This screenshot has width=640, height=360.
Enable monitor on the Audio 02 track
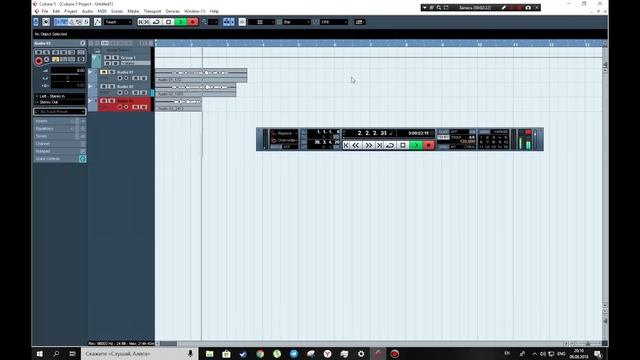point(126,93)
